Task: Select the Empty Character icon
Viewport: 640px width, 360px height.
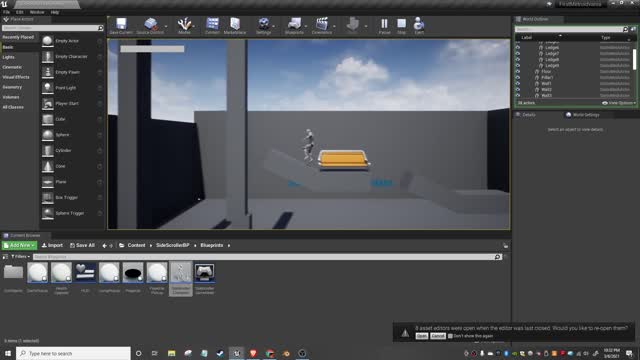Action: (x=48, y=57)
